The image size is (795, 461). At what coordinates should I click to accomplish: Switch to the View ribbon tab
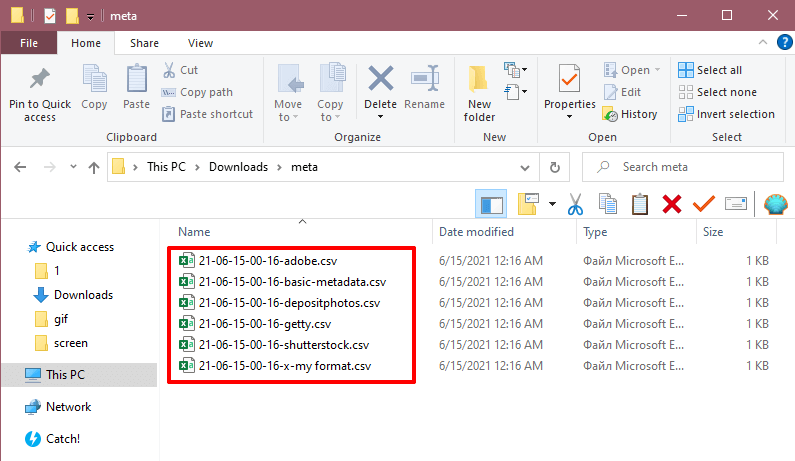tap(200, 43)
